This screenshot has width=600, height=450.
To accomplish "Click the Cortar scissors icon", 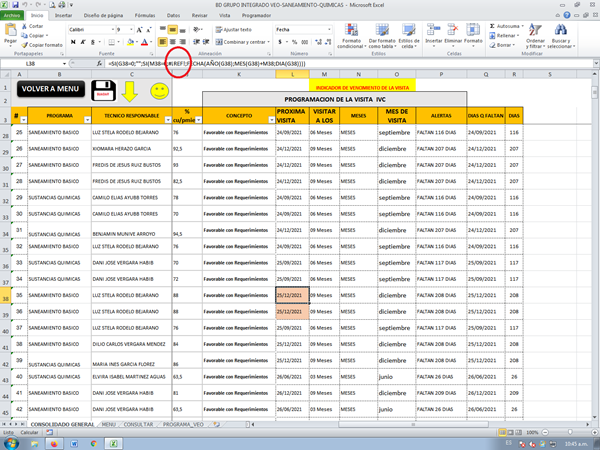I will click(24, 26).
